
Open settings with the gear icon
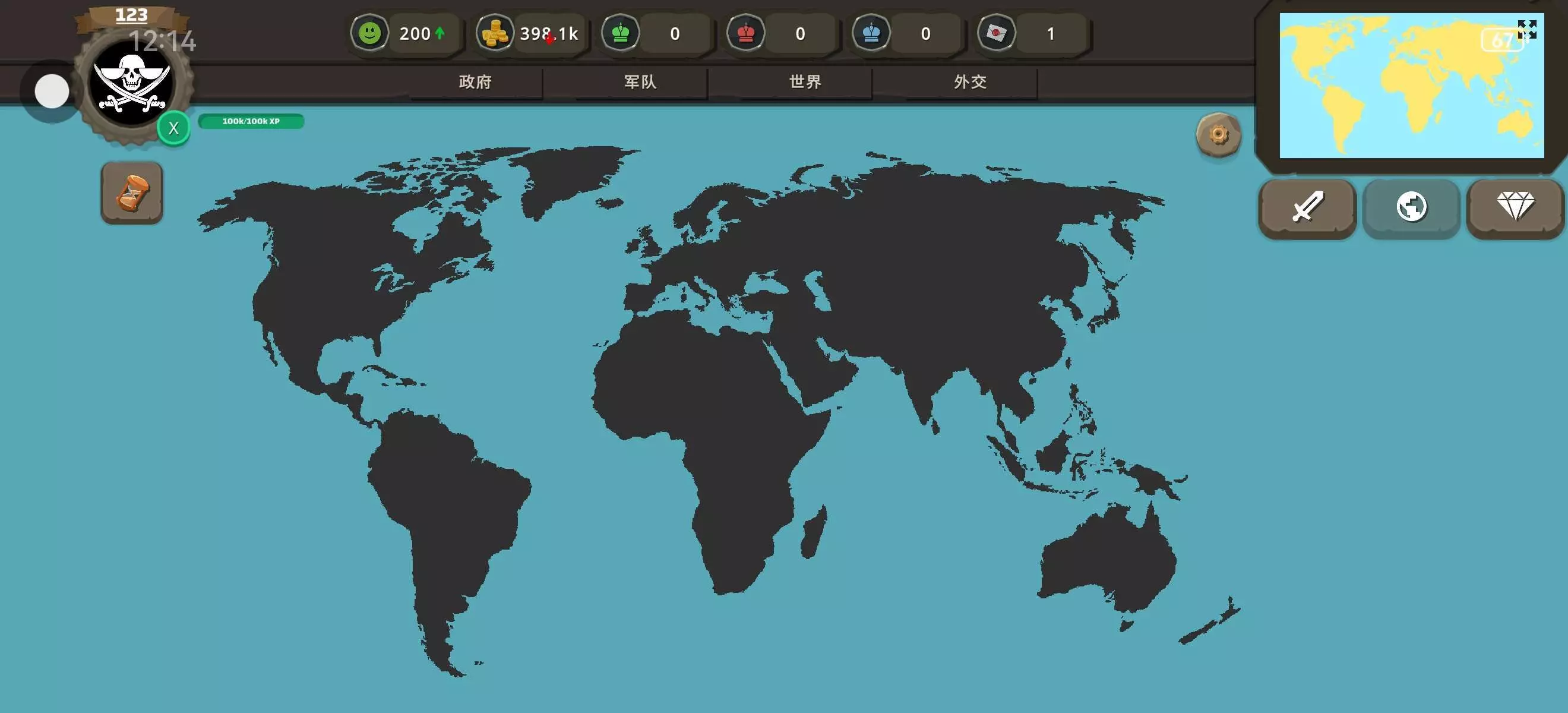(1218, 134)
